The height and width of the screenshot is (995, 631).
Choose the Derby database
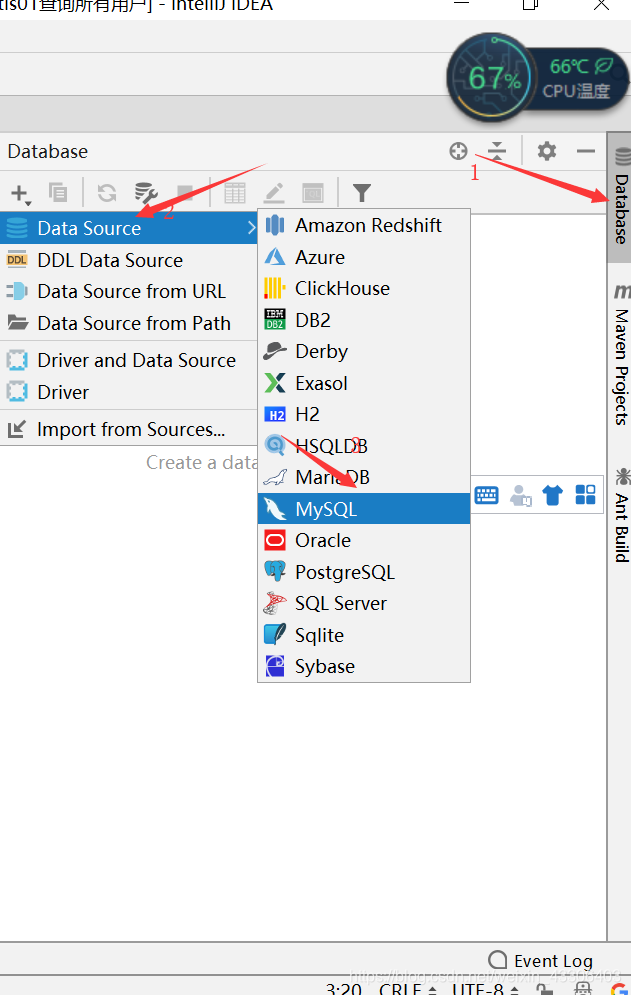364,351
